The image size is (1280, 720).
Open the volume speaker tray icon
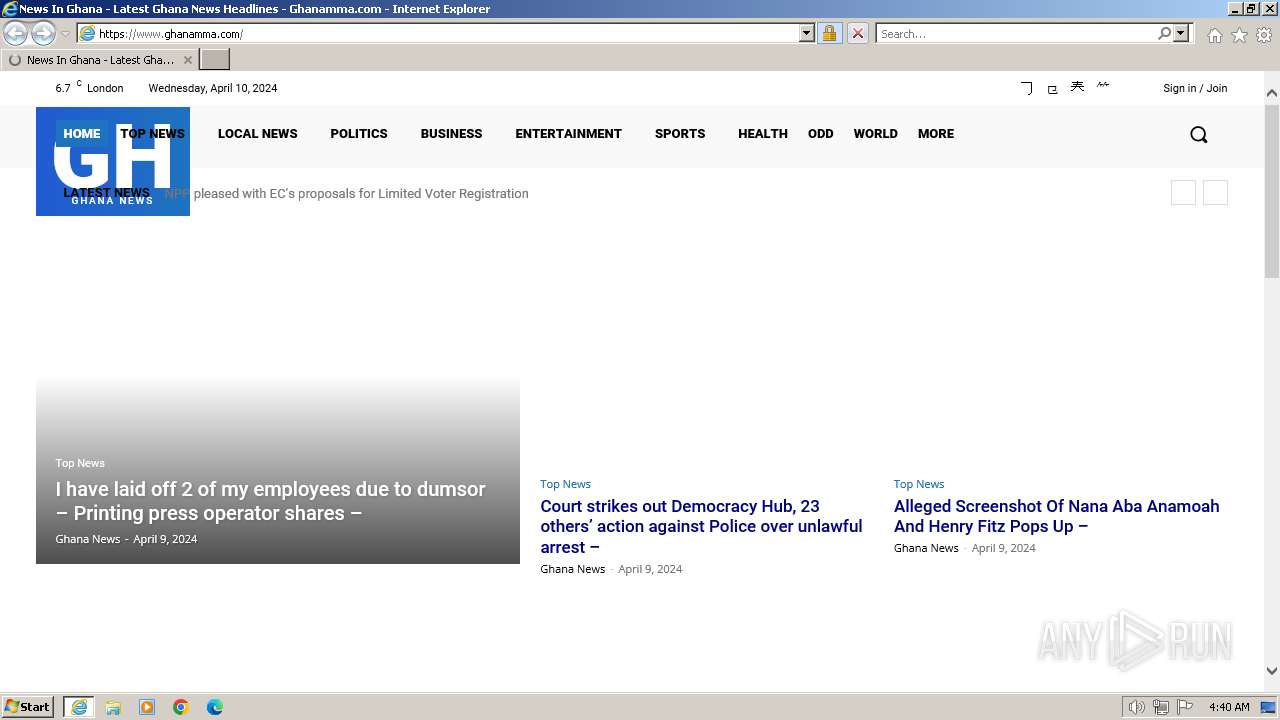pyautogui.click(x=1136, y=707)
